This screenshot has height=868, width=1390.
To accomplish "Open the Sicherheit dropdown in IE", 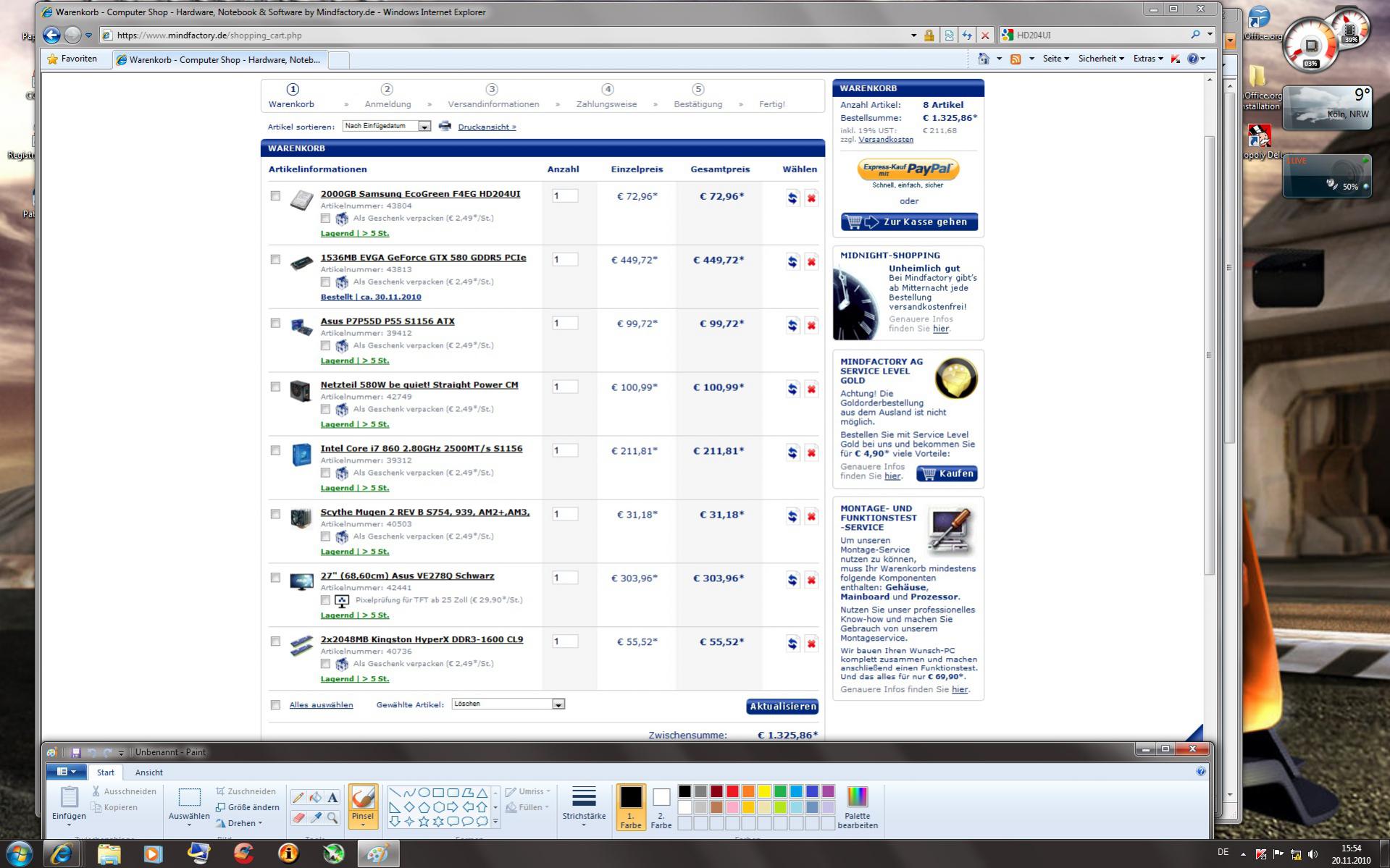I will click(1101, 59).
